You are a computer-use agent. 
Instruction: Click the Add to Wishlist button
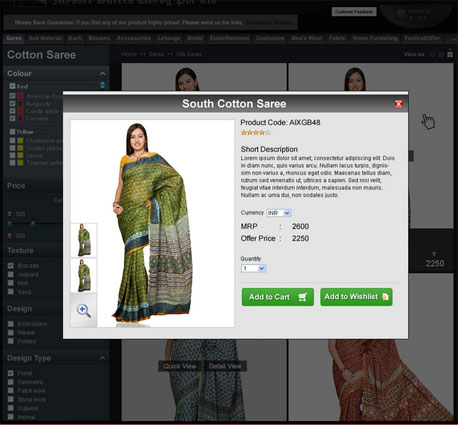pyautogui.click(x=356, y=297)
